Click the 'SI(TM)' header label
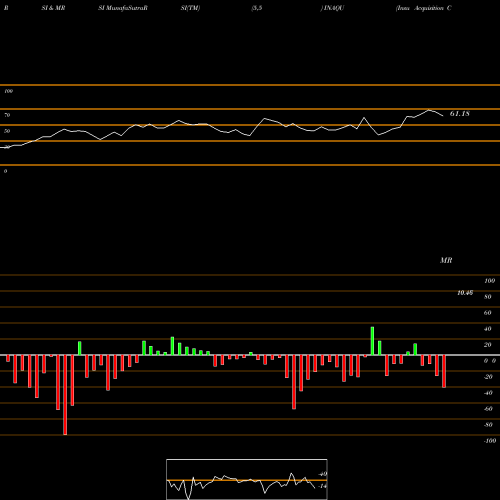The height and width of the screenshot is (500, 500). pyautogui.click(x=190, y=8)
